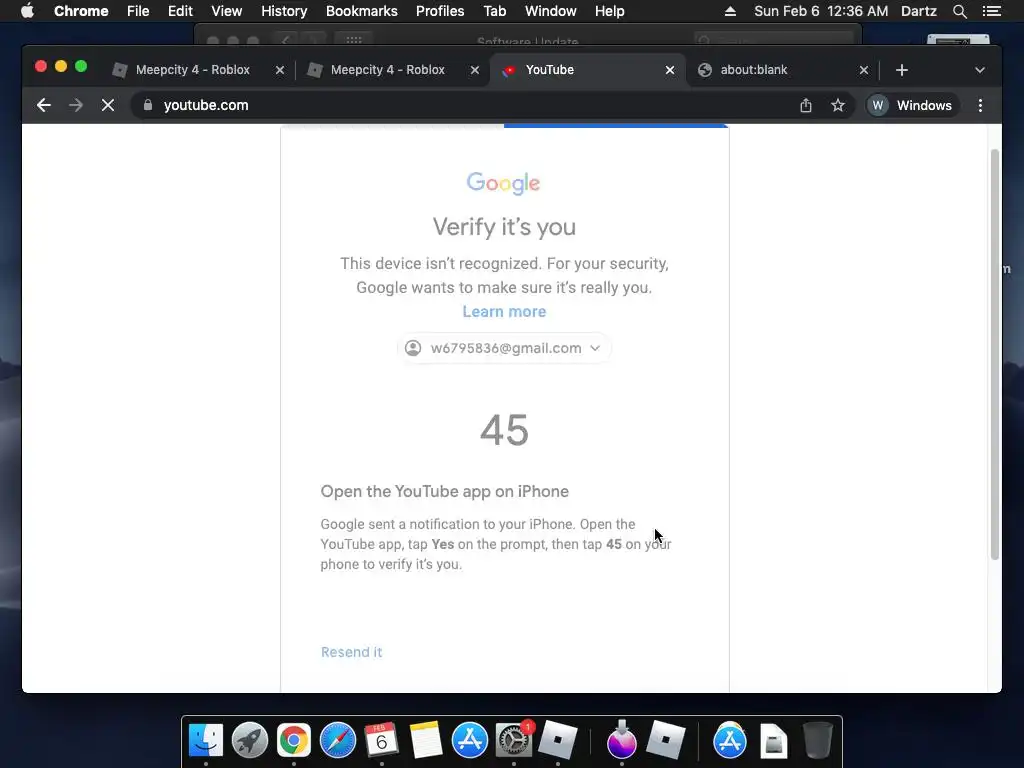Click the page vertical scrollbar
Screen dimensions: 1024x768
(x=995, y=354)
